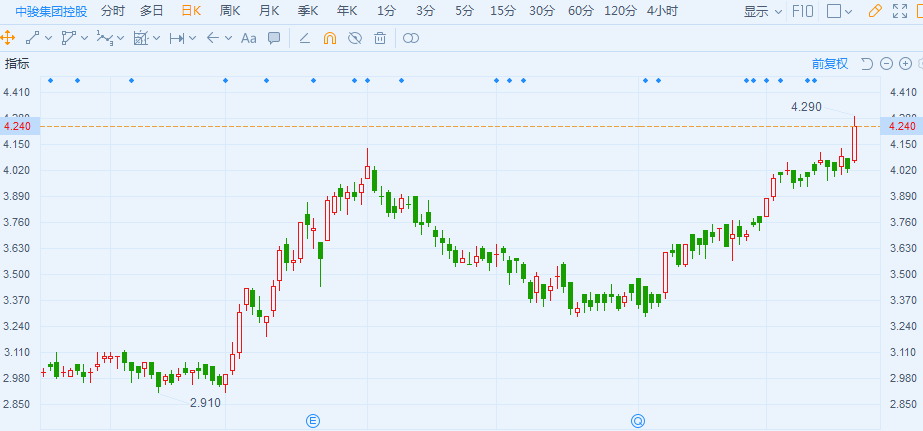Select the 4小时 period
The height and width of the screenshot is (431, 923).
662,11
